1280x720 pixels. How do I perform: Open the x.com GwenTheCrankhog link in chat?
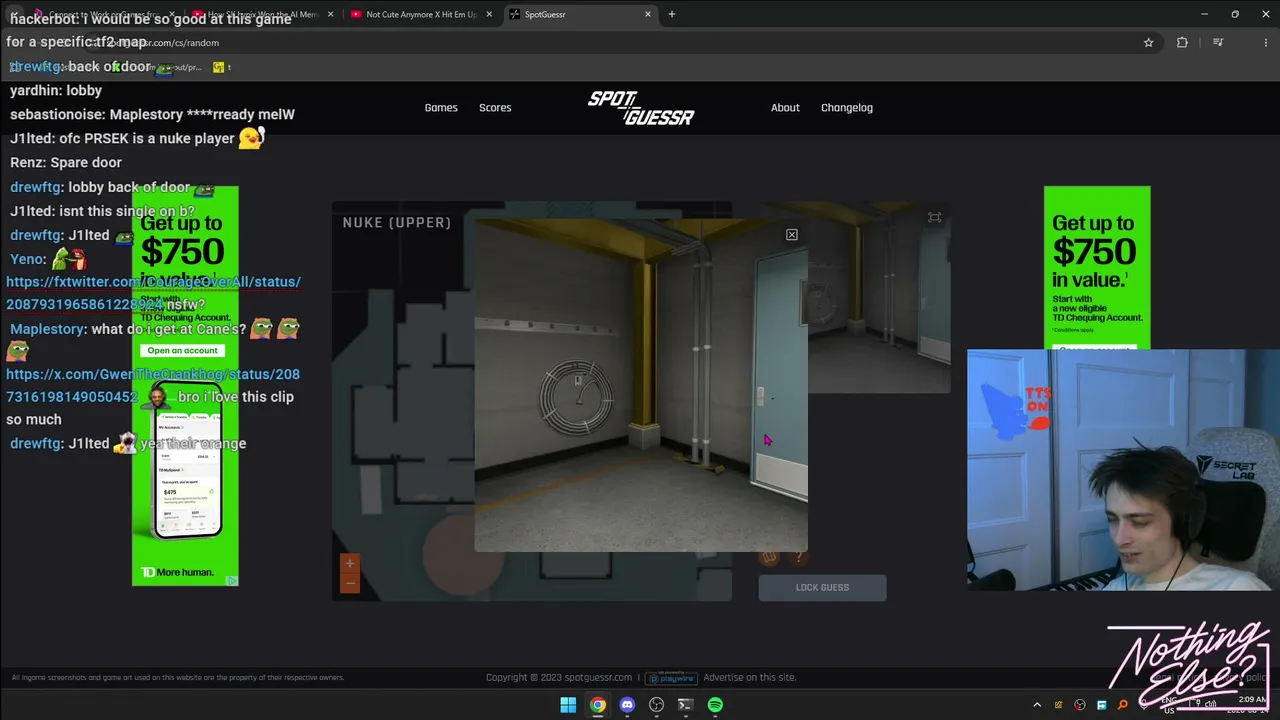pos(153,385)
